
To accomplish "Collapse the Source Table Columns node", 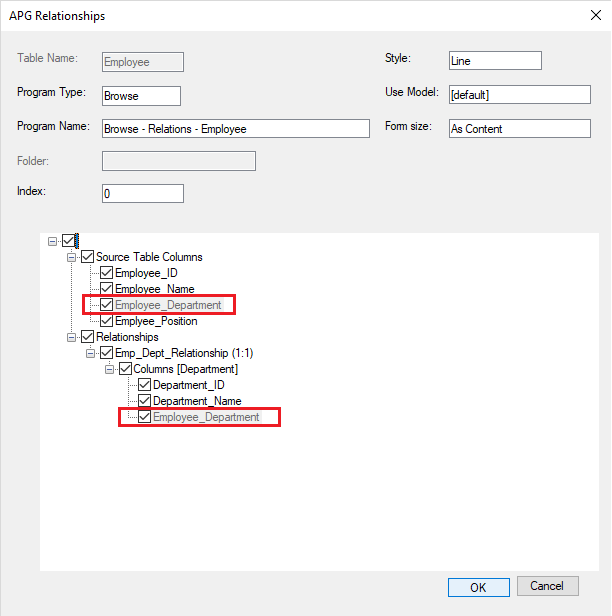I will click(72, 257).
